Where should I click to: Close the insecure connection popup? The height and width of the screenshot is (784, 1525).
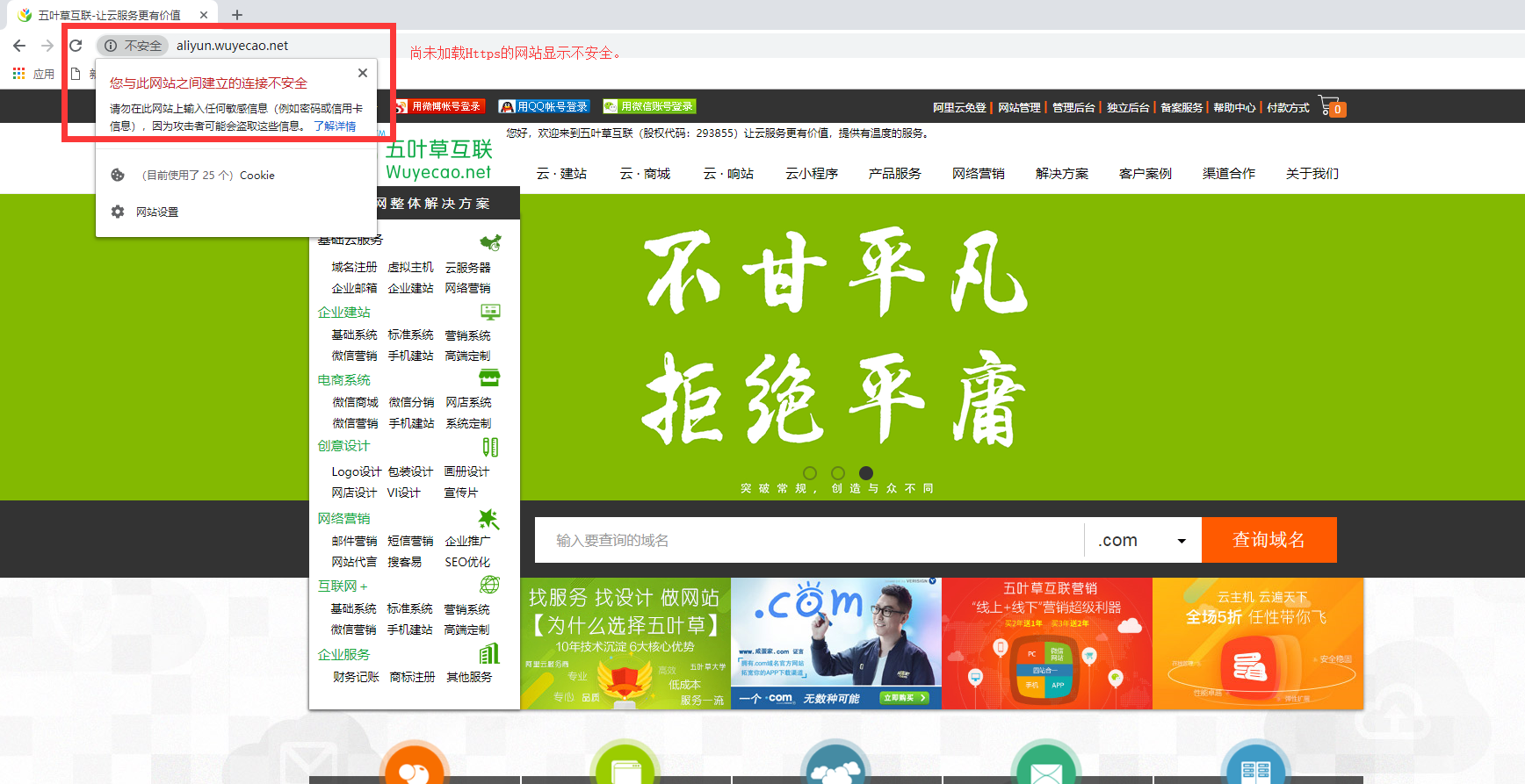coord(363,73)
